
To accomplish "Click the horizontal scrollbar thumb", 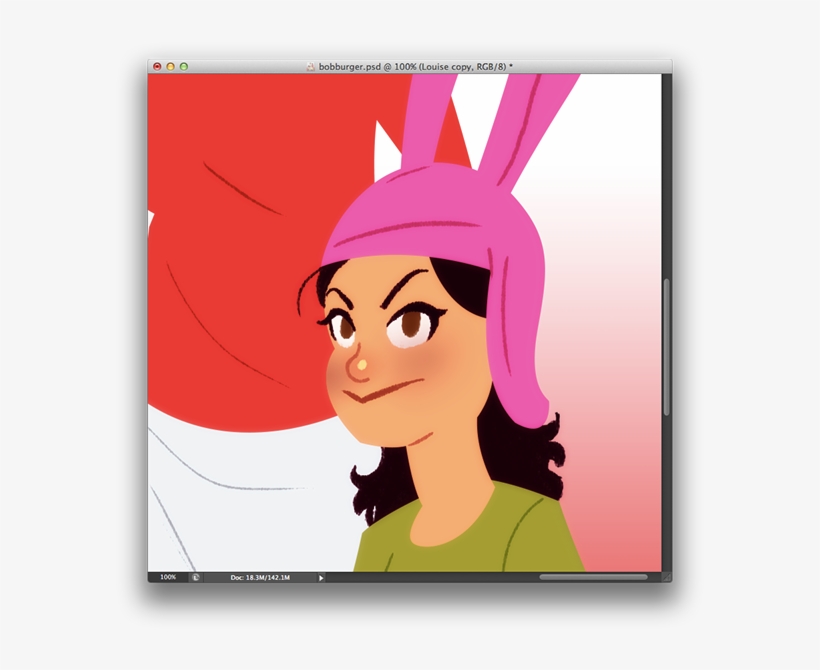I will [593, 577].
